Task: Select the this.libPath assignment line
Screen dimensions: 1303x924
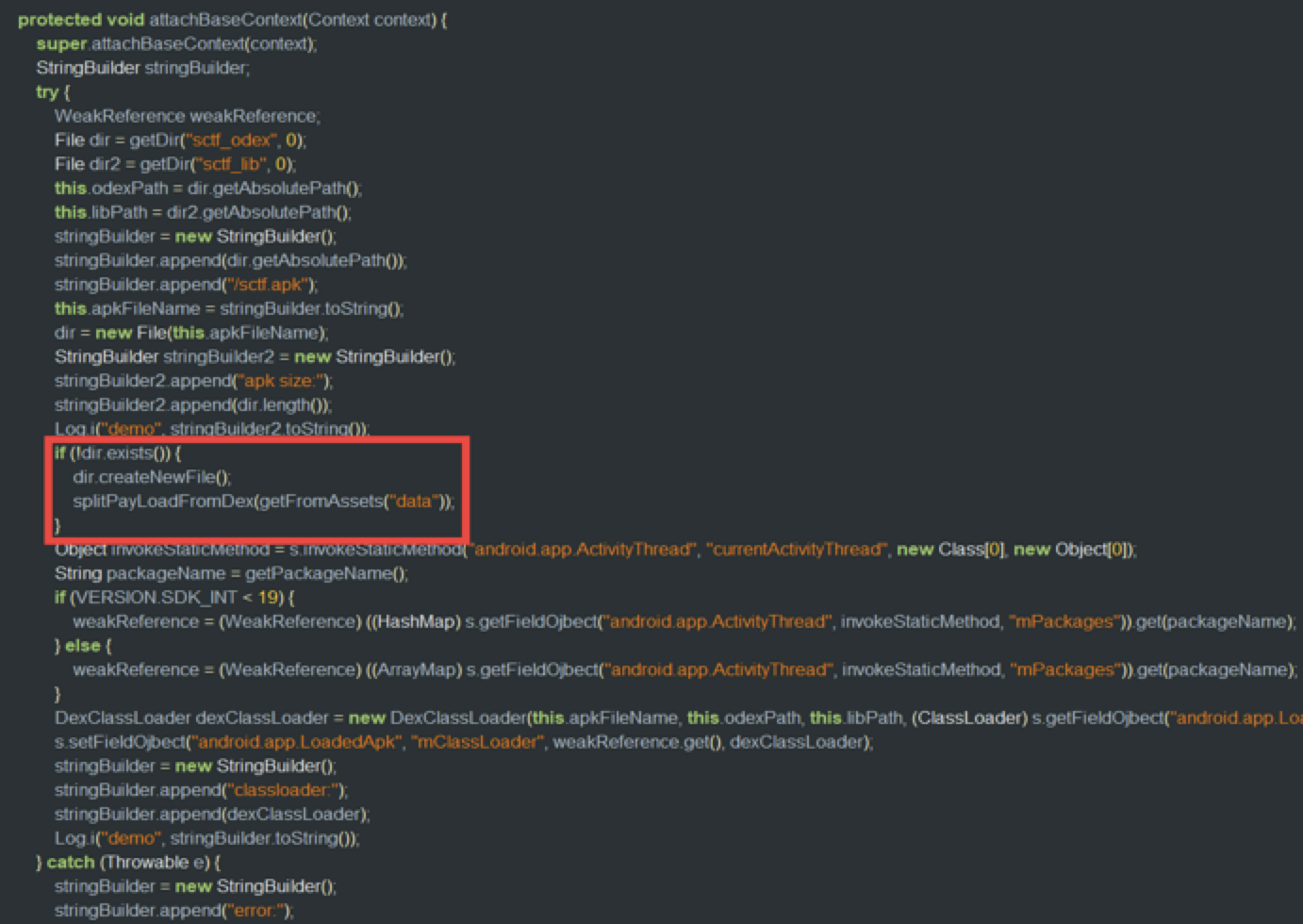Action: (x=202, y=212)
